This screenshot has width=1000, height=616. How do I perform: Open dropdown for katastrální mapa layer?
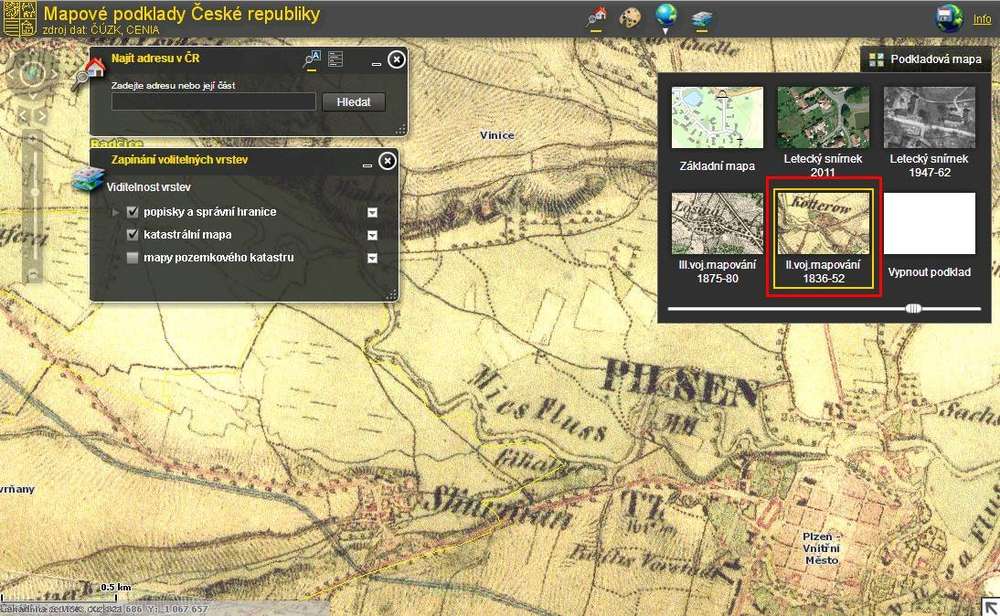coord(372,235)
